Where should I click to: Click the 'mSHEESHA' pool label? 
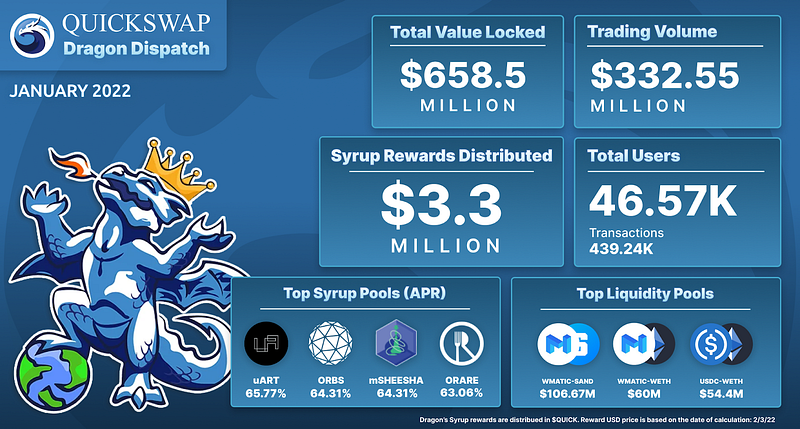pyautogui.click(x=396, y=381)
